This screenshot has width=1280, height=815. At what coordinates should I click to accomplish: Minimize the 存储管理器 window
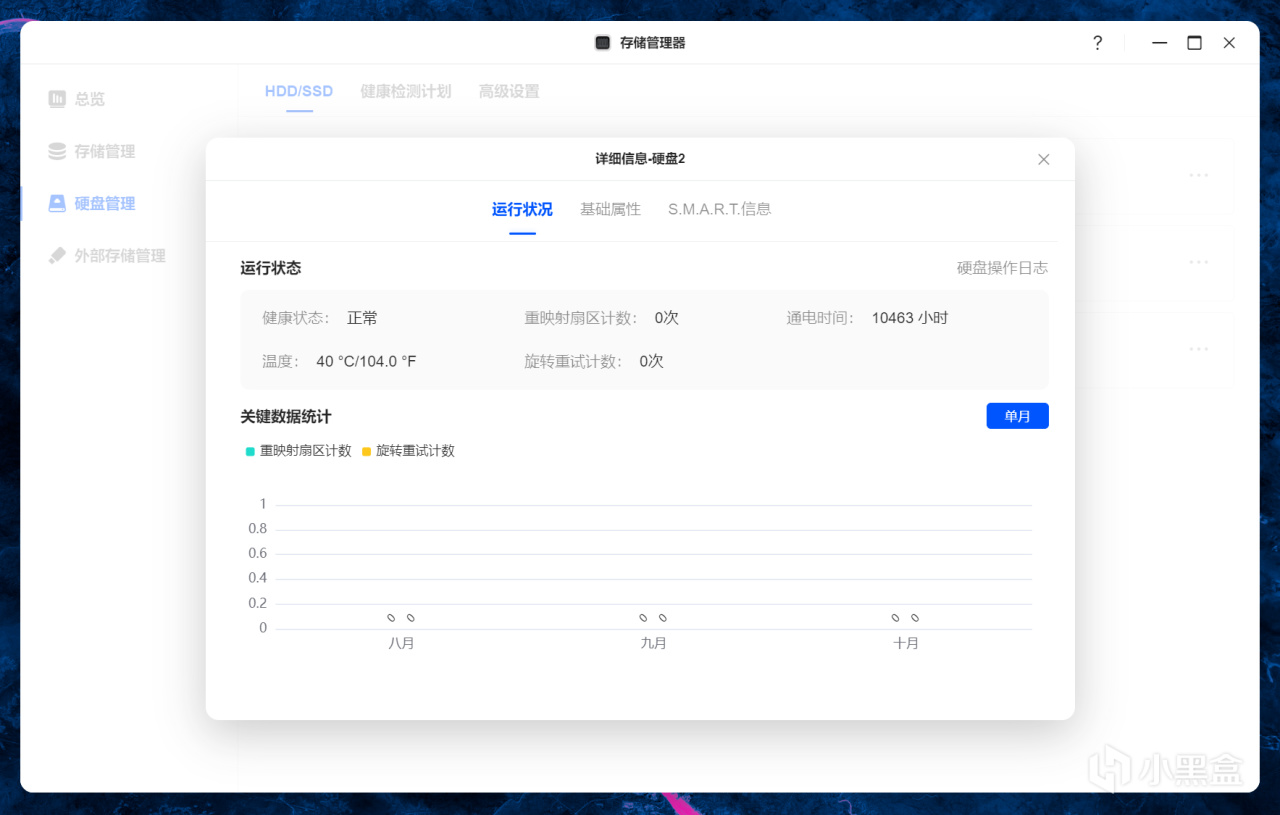1160,43
